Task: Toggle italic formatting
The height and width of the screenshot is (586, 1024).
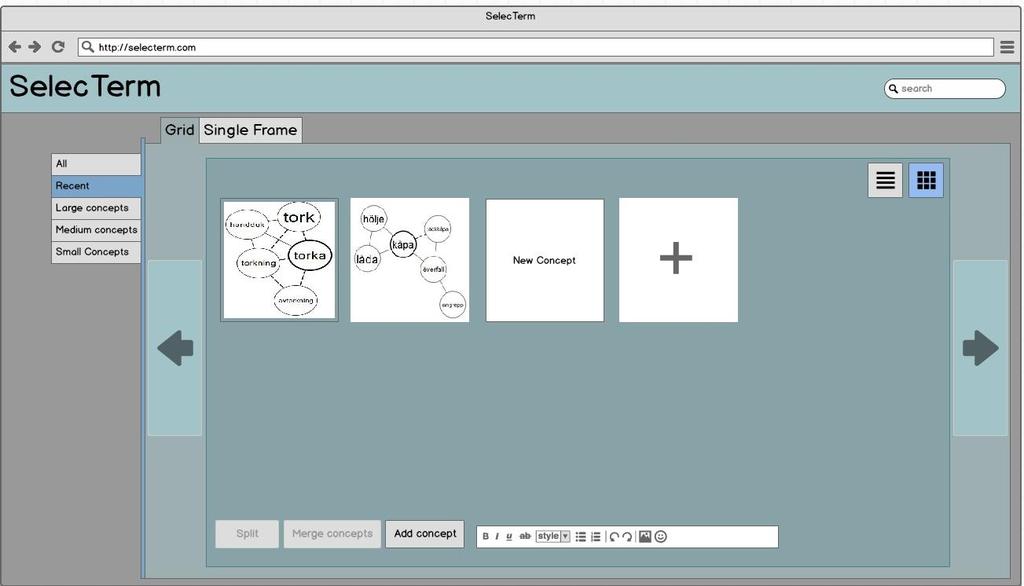Action: [x=497, y=536]
